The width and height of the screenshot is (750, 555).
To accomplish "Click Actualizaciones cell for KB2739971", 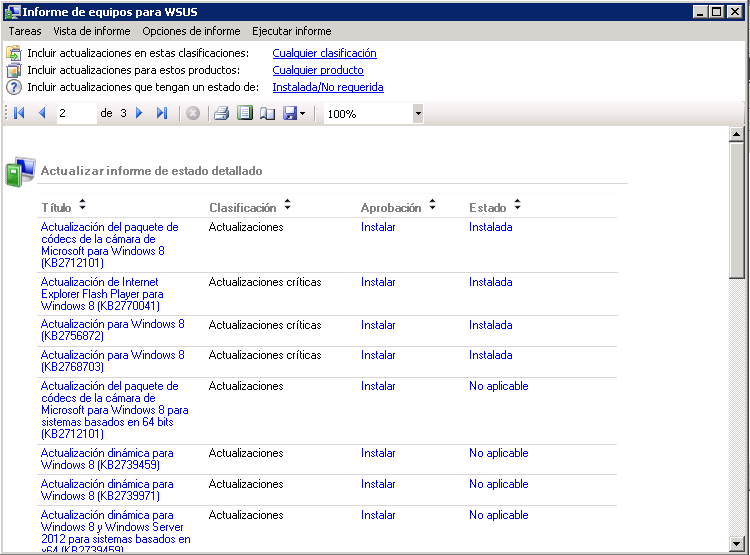I will pos(246,484).
